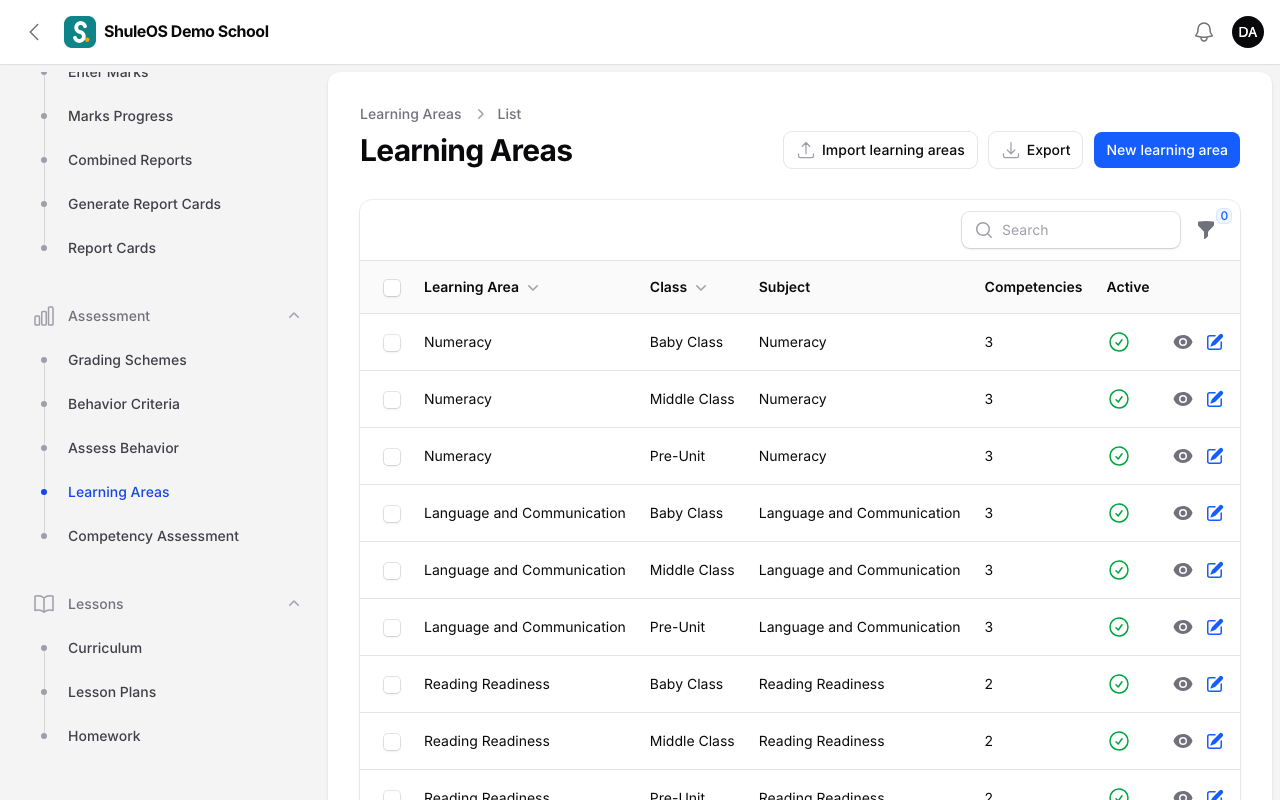Go back using the left chevron
The width and height of the screenshot is (1280, 800).
[34, 32]
